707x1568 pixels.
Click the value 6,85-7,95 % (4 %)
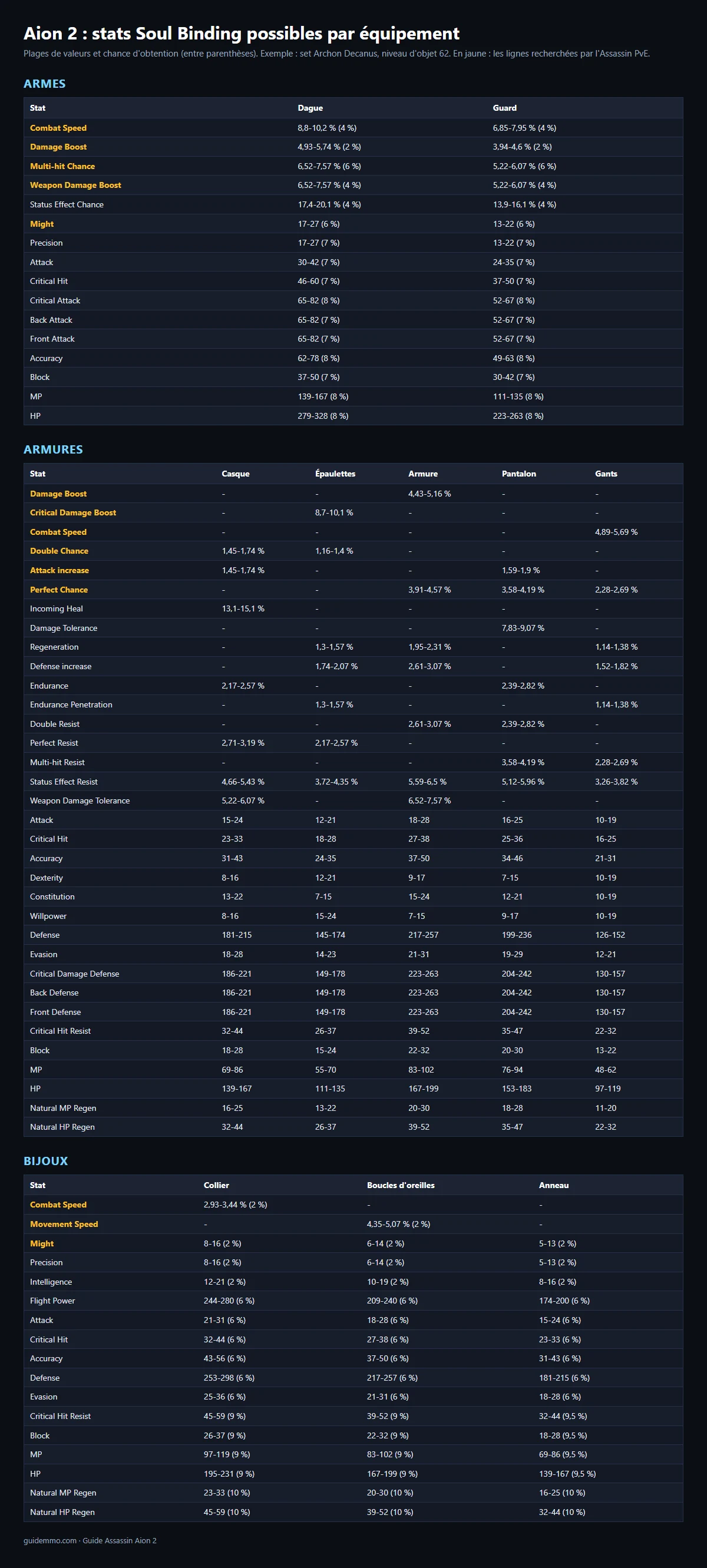[x=524, y=128]
